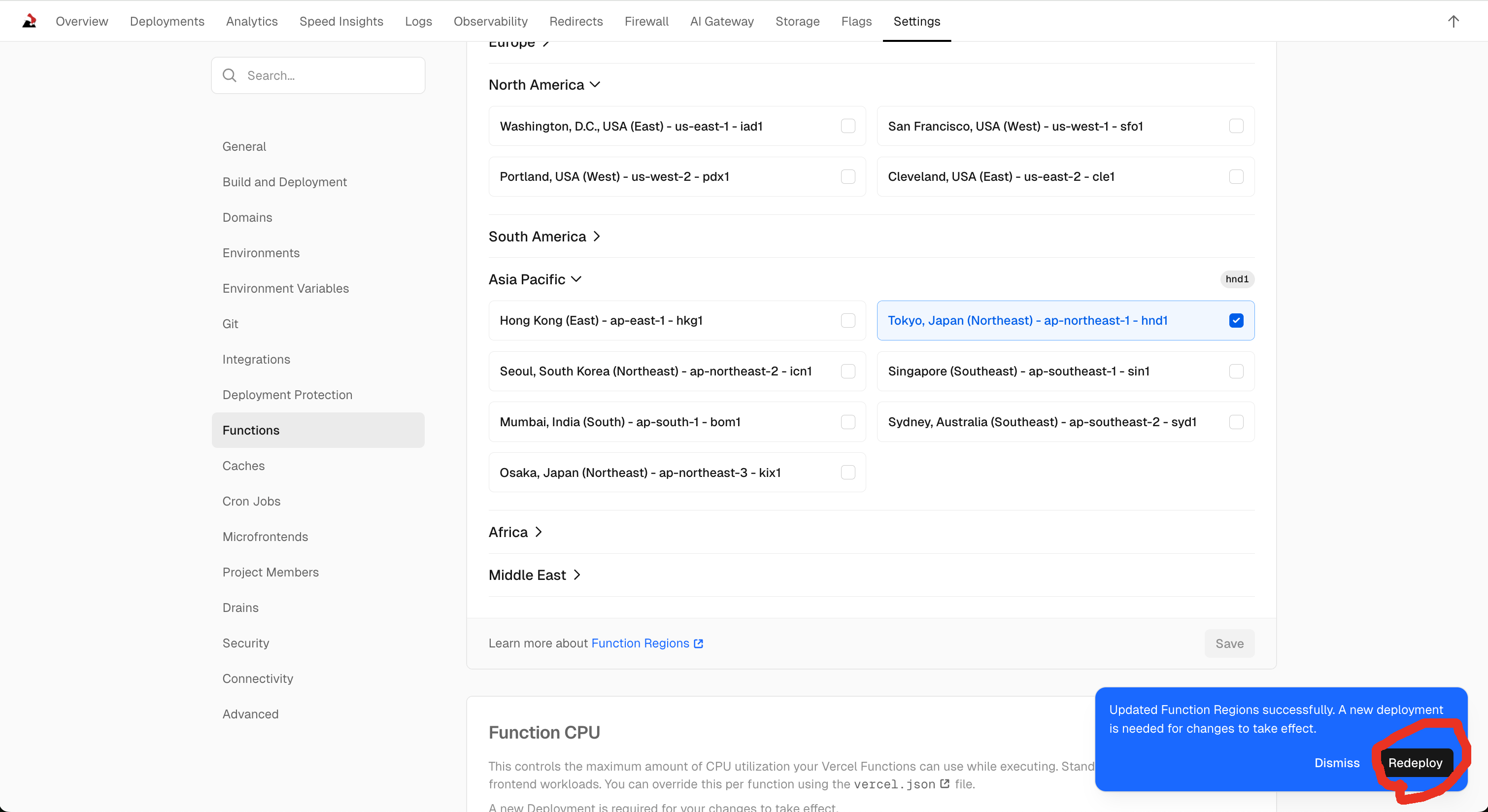1488x812 pixels.
Task: Click the project logo icon in navbar
Action: 30,21
